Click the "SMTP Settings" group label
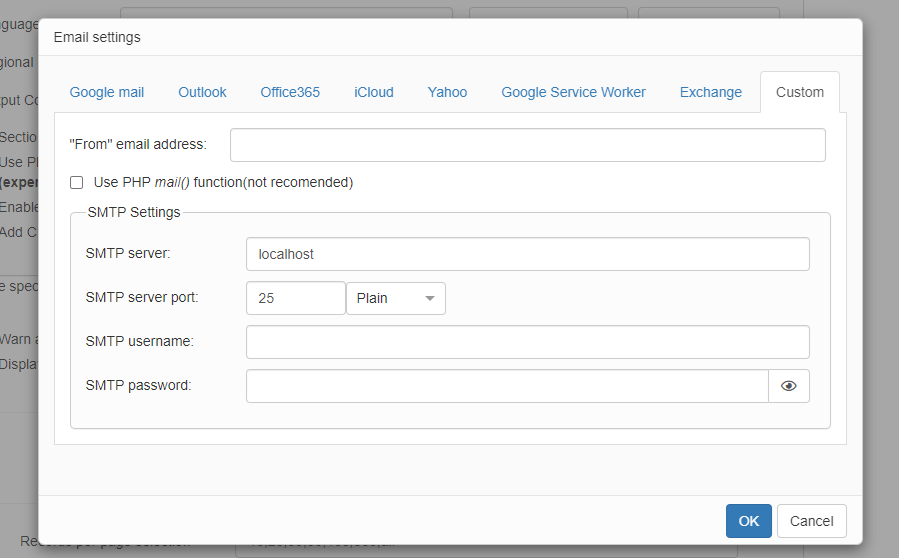The height and width of the screenshot is (558, 899). (x=134, y=212)
